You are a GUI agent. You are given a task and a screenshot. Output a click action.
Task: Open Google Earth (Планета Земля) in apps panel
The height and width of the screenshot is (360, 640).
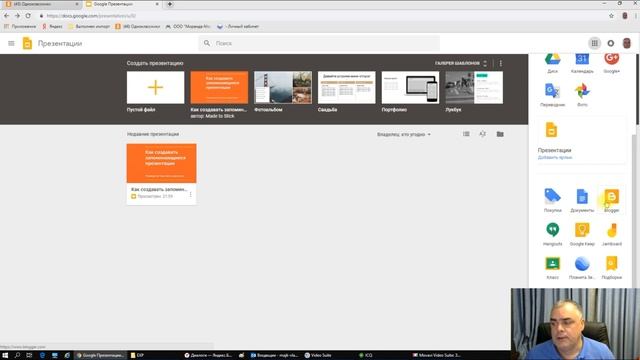coord(582,267)
